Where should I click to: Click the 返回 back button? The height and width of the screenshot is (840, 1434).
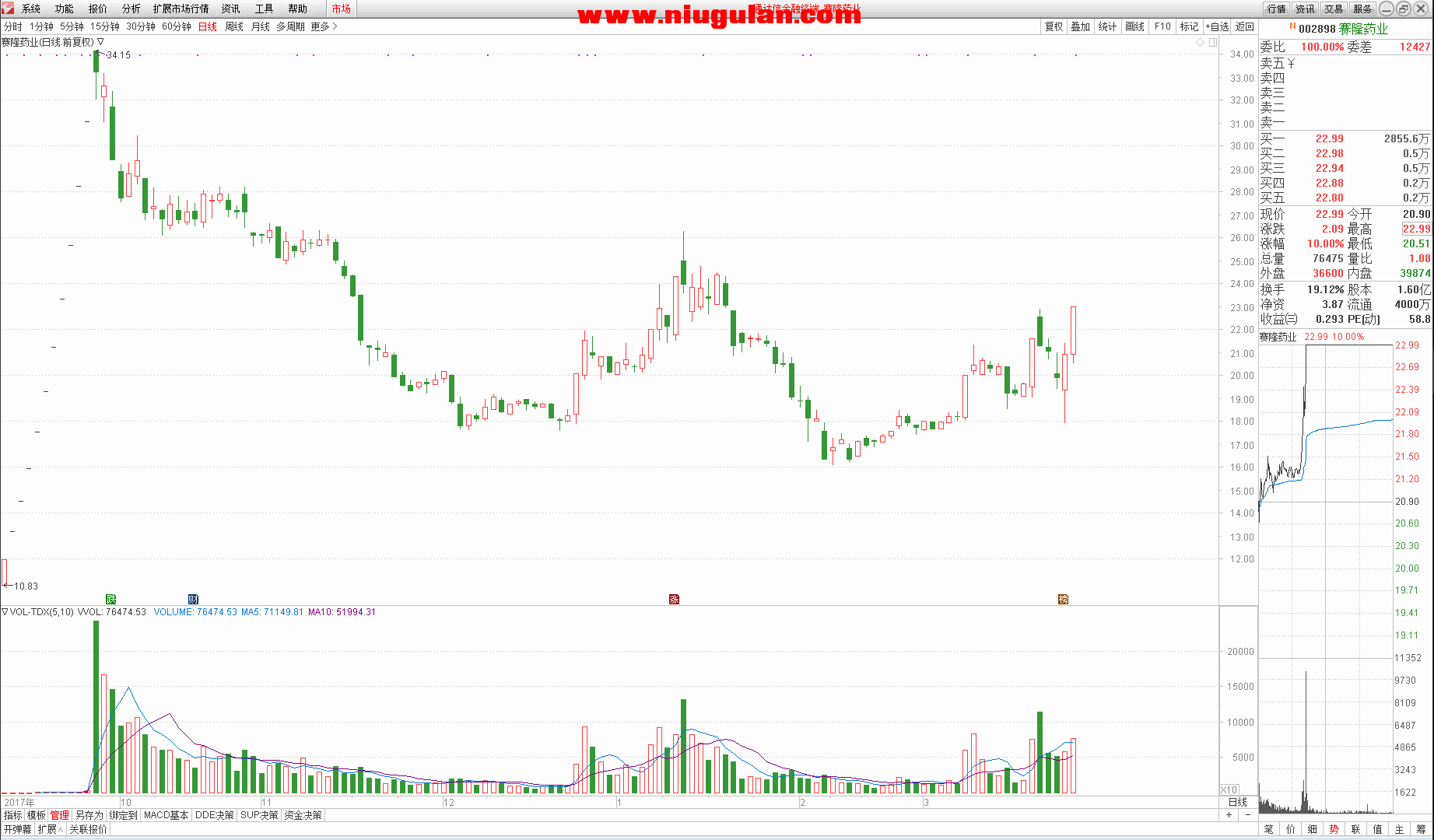1245,26
